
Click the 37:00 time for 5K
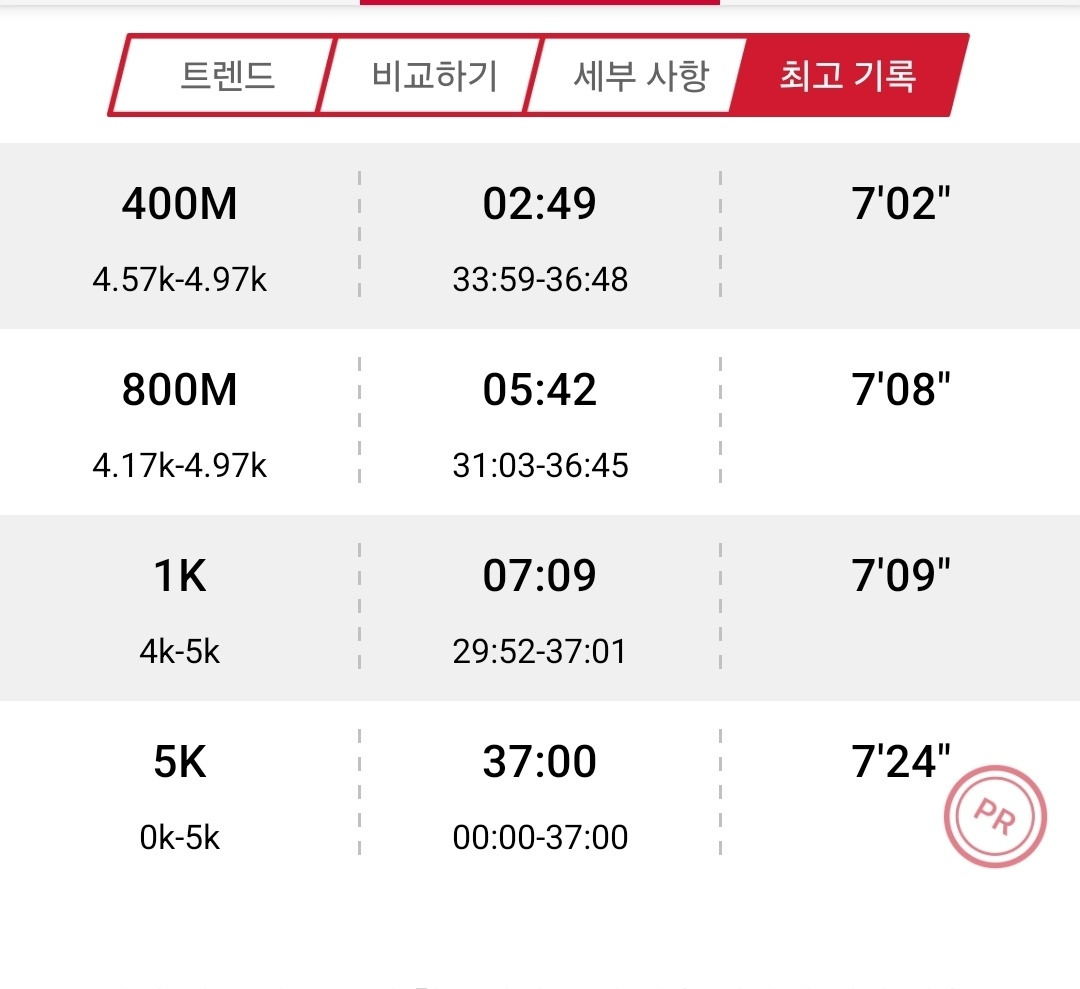[x=540, y=762]
